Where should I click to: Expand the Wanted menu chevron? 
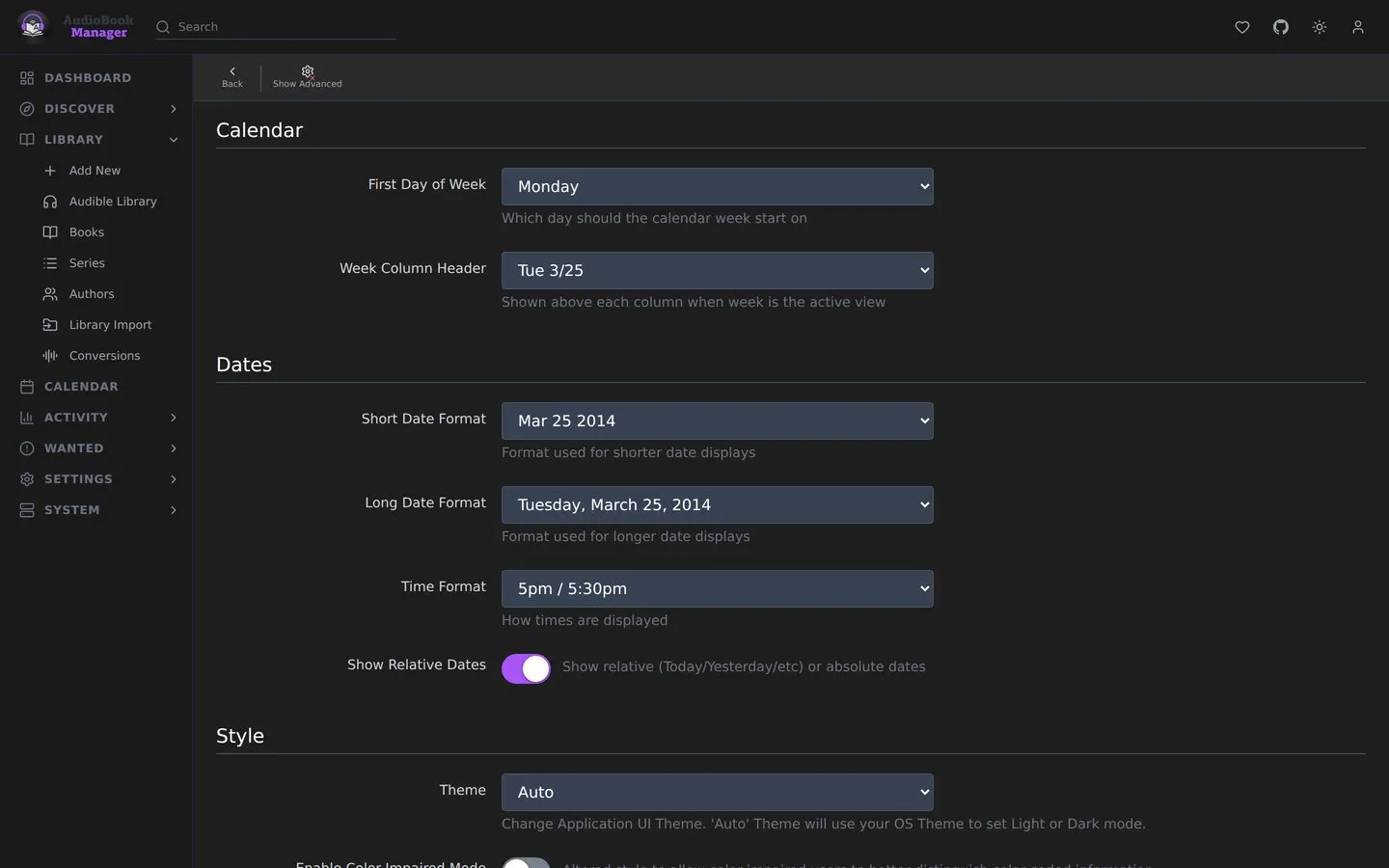tap(174, 448)
